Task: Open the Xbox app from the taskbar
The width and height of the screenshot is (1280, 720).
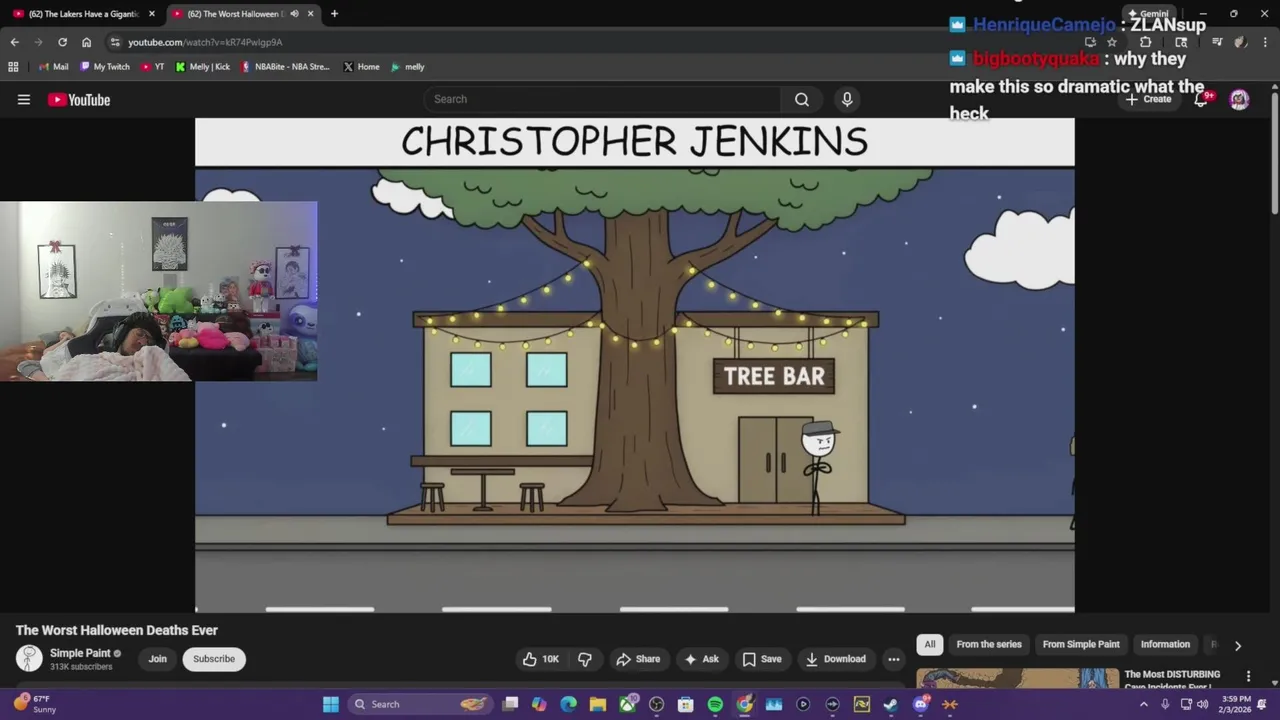Action: point(627,704)
